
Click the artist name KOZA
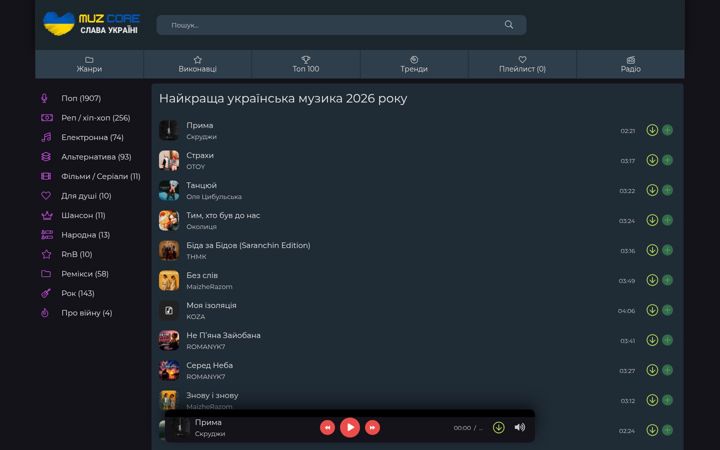click(196, 317)
